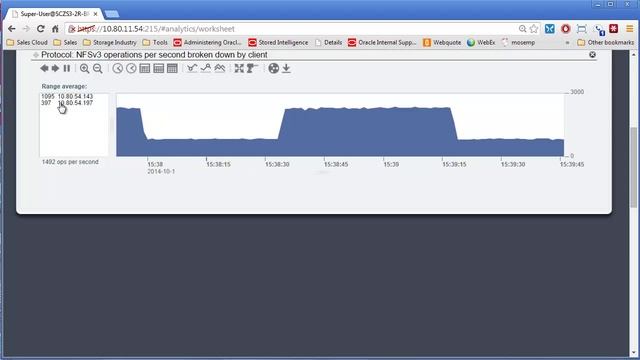Open the Details bookmark

click(329, 42)
